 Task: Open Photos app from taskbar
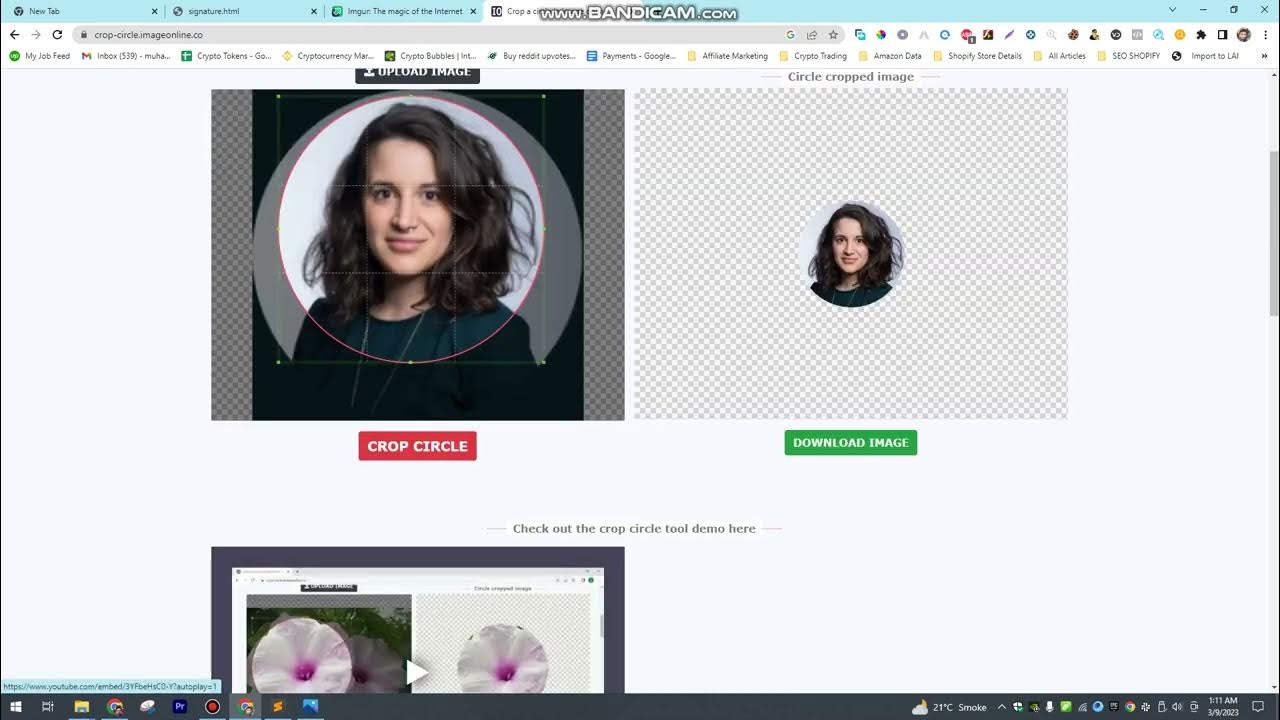click(x=310, y=707)
